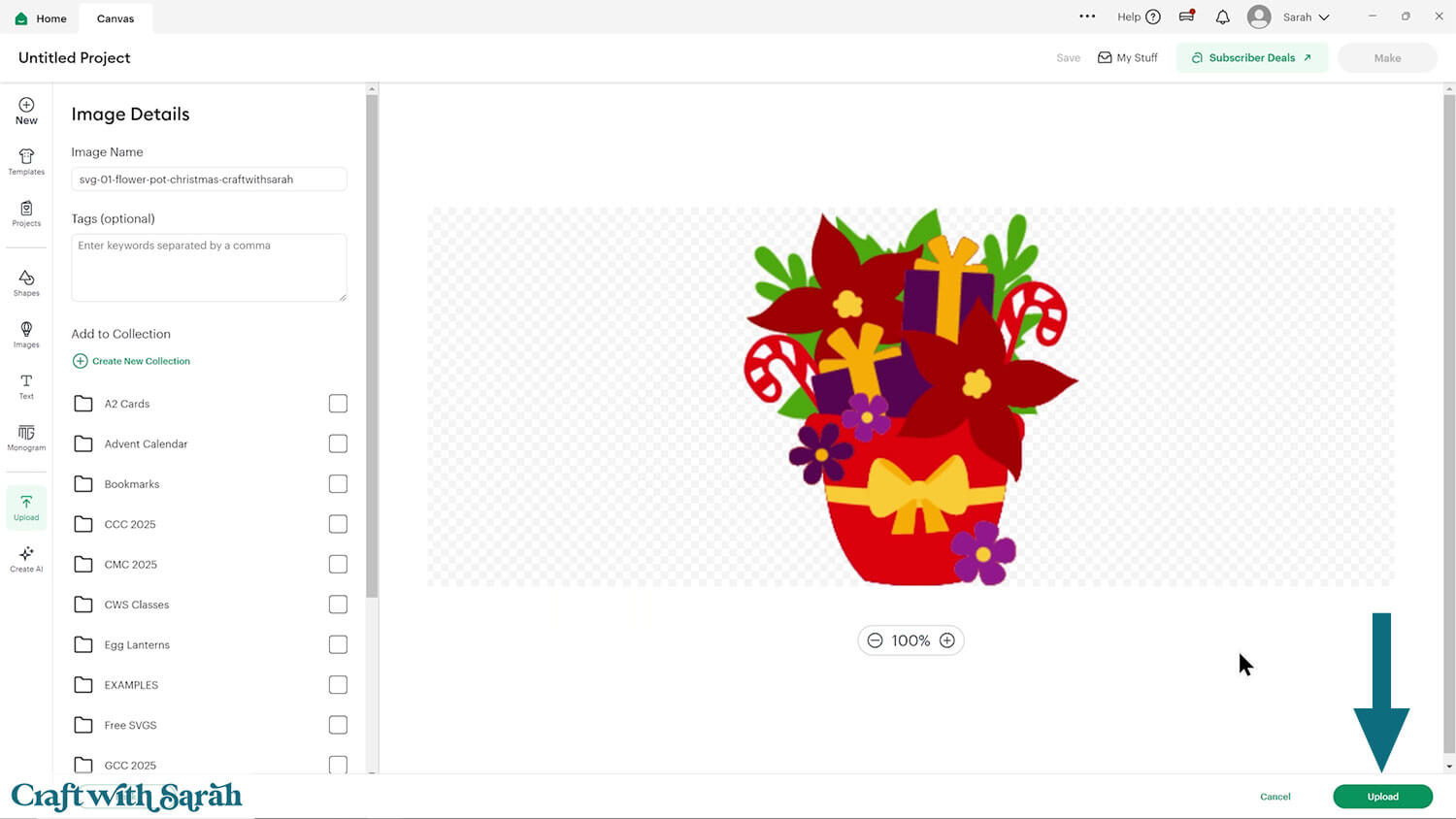
Task: Click the flower pot image preview
Action: [x=910, y=397]
